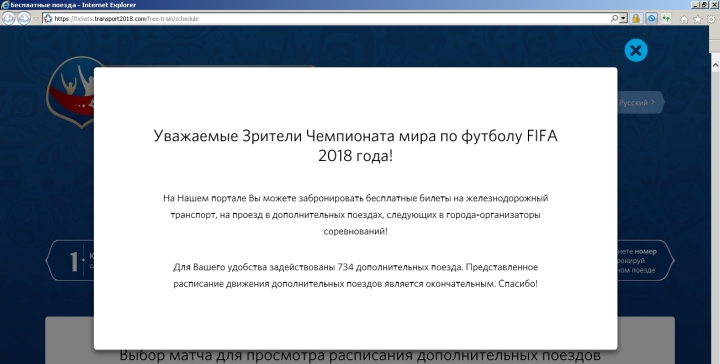This screenshot has height=364, width=720.
Task: Refresh the page with green arrows icon
Action: click(x=666, y=18)
